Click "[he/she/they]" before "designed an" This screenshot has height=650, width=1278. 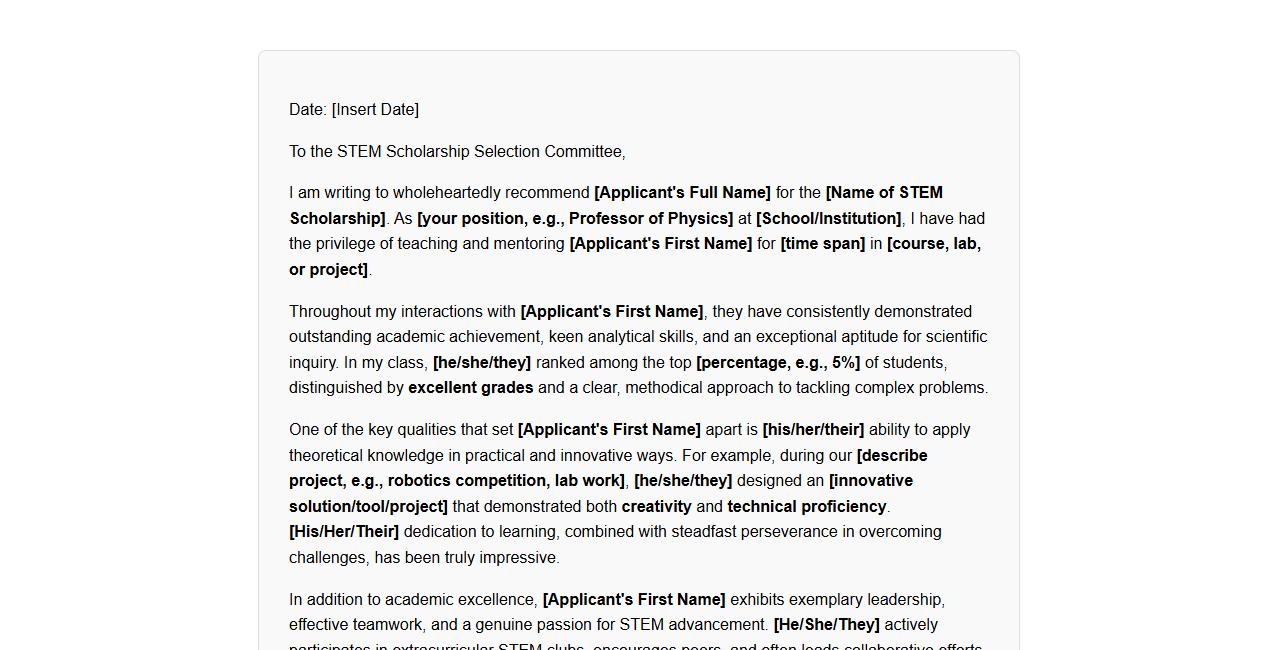point(683,481)
